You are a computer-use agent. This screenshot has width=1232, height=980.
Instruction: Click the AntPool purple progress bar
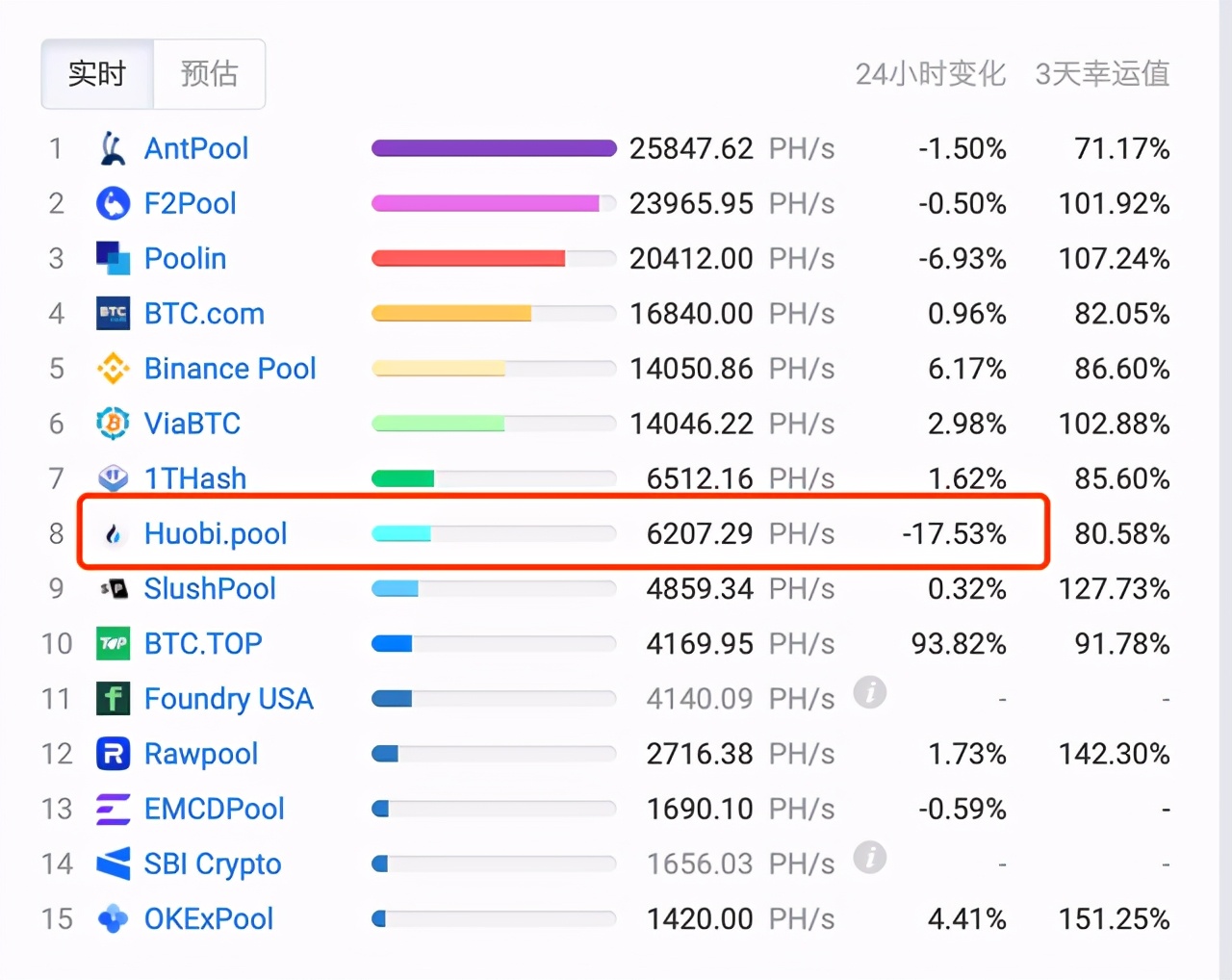[x=493, y=148]
